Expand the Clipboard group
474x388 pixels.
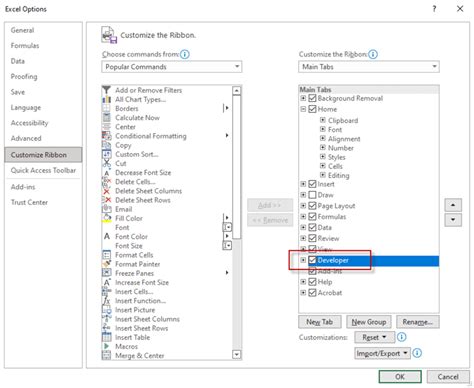(x=323, y=120)
